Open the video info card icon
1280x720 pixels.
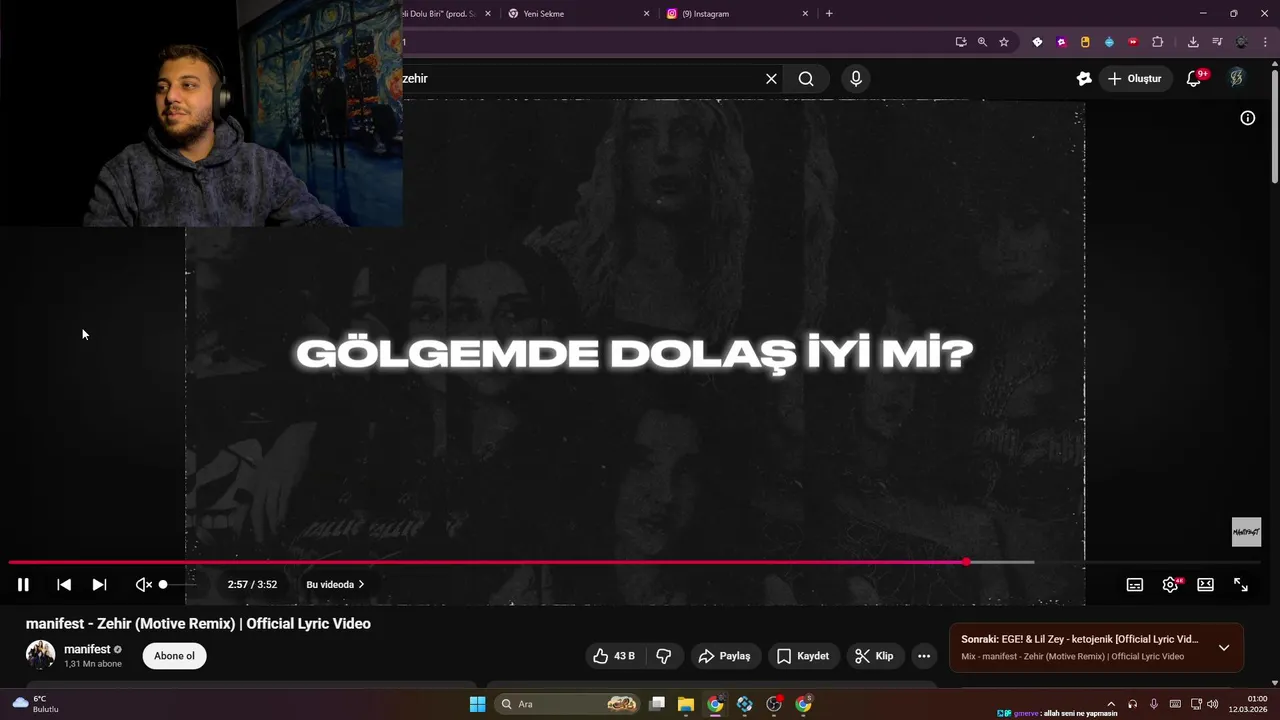[x=1248, y=118]
